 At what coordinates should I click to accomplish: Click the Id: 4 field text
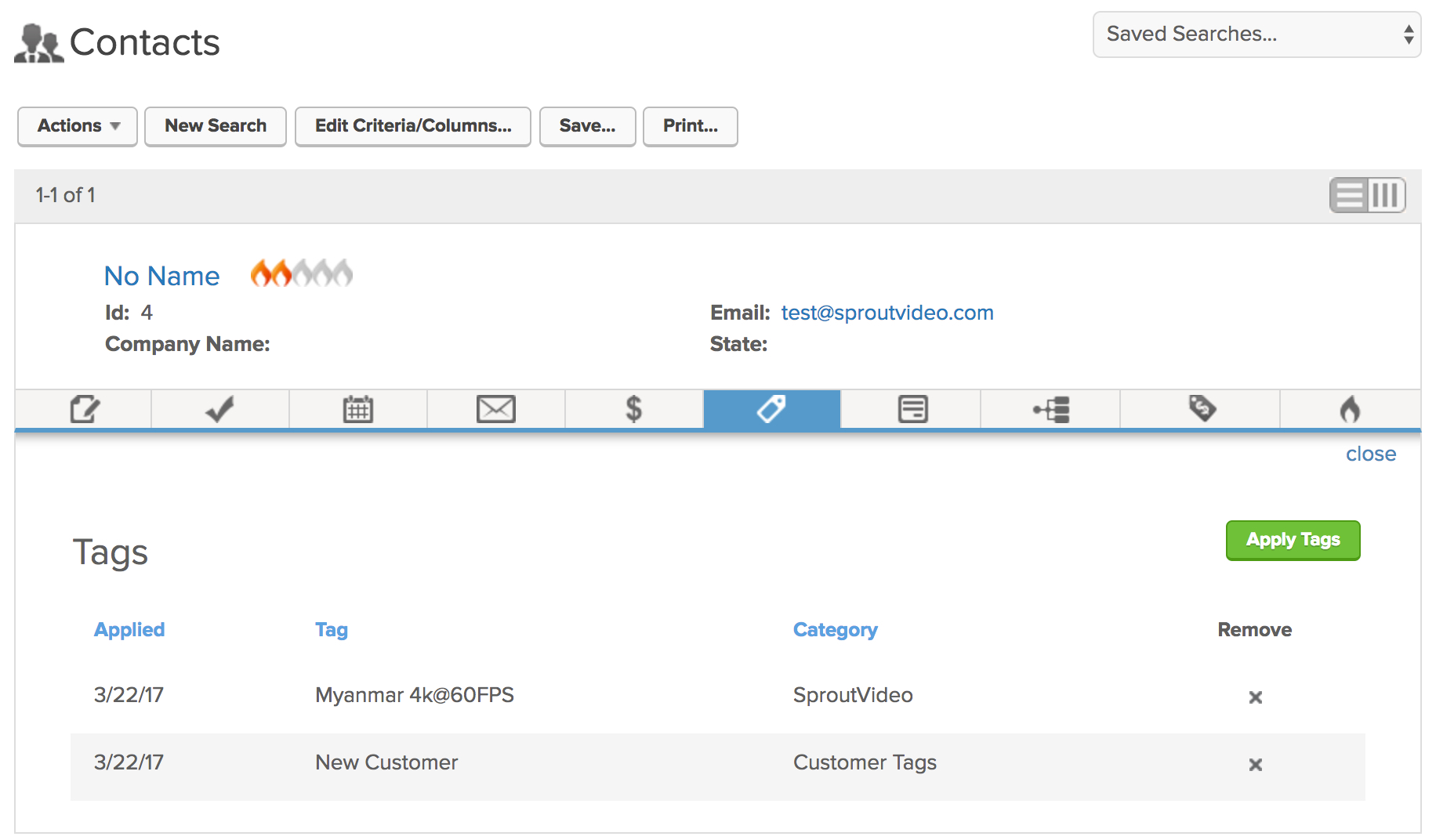pos(129,313)
